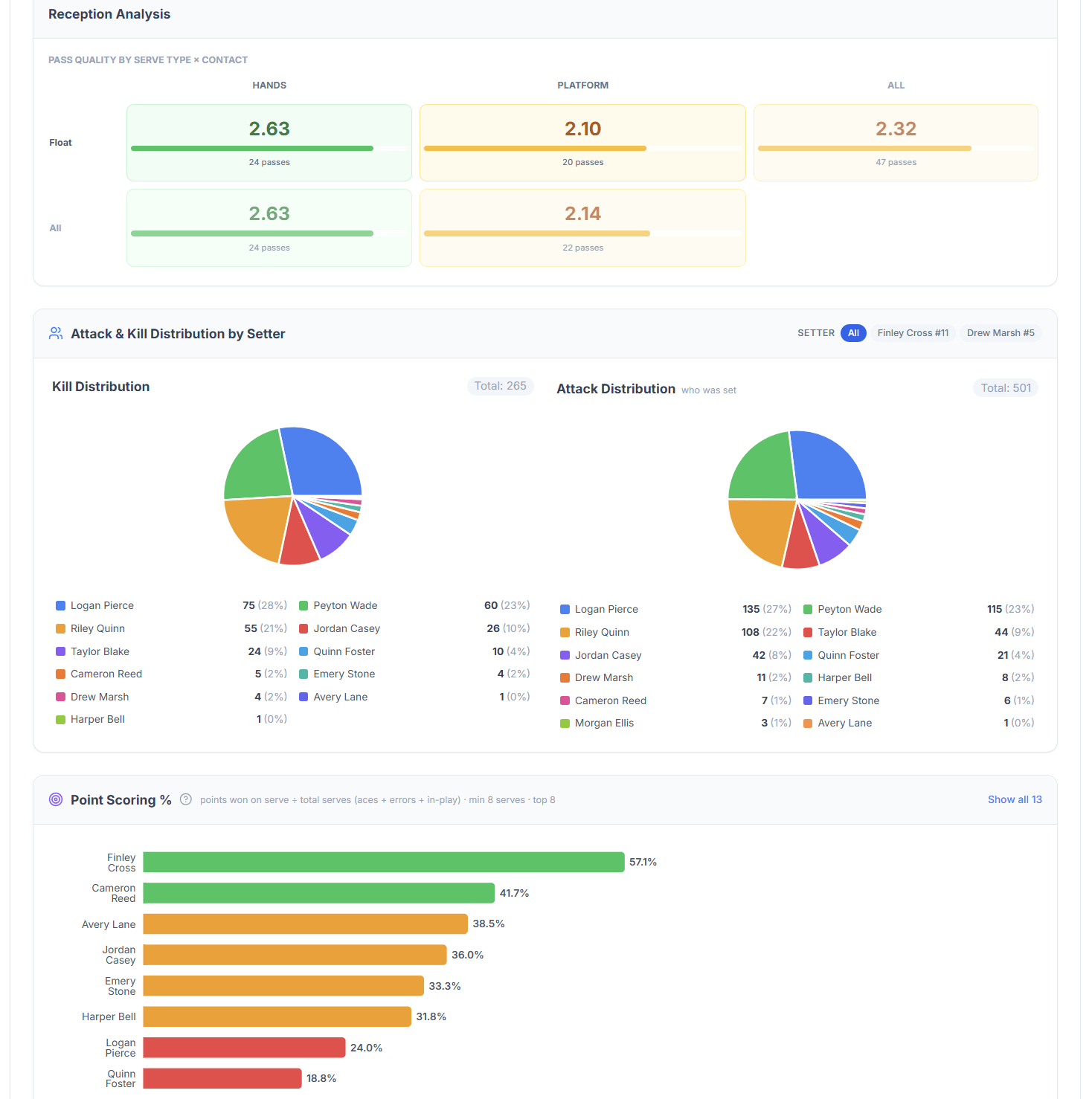Click Emery Stone's teal swatch in Kill Distribution
This screenshot has height=1099, width=1092.
point(303,674)
